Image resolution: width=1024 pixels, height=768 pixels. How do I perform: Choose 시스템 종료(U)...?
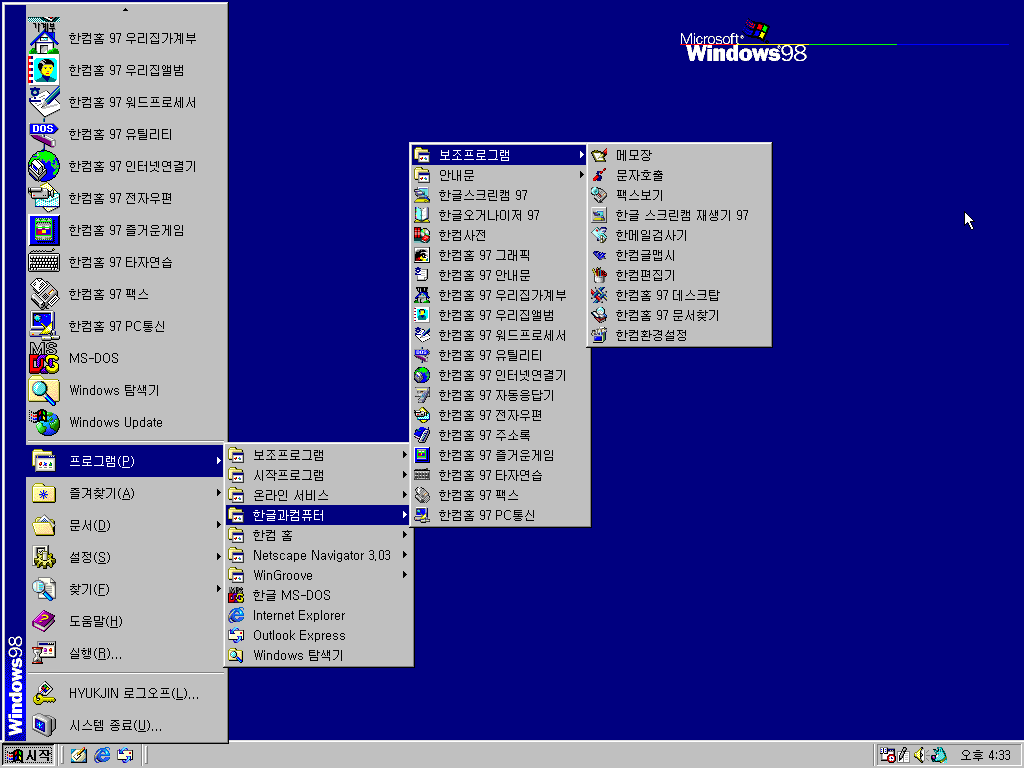coord(127,726)
